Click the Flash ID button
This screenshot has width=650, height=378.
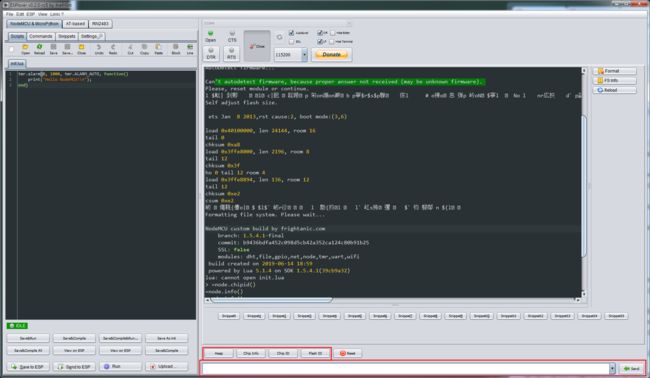[315, 354]
